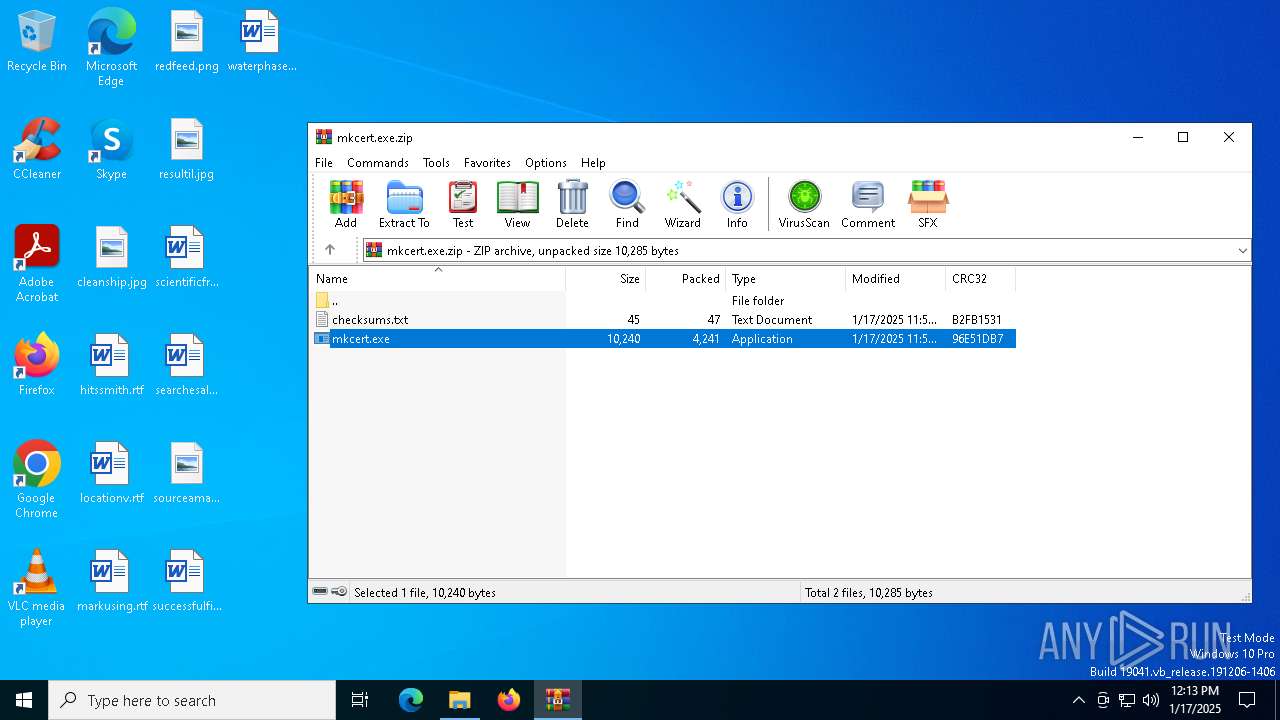Image resolution: width=1280 pixels, height=720 pixels.
Task: Maximize the WinRAR window
Action: [x=1183, y=138]
